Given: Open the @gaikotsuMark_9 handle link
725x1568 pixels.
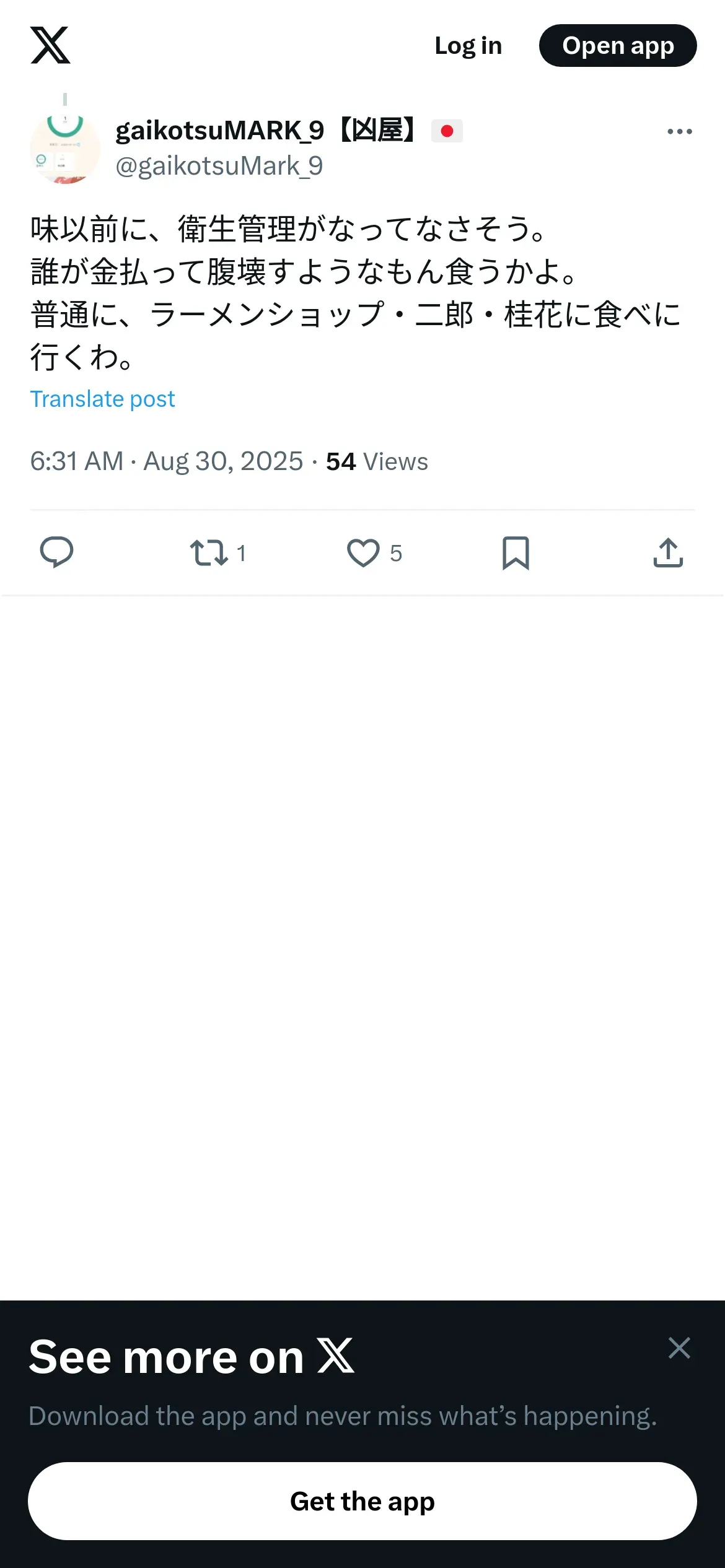Looking at the screenshot, I should (219, 166).
